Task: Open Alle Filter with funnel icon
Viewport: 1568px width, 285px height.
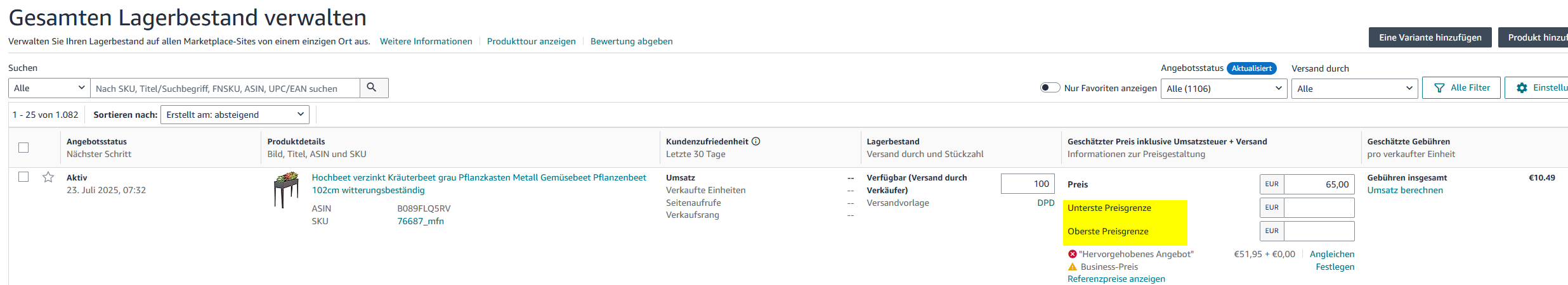Action: pos(1461,88)
